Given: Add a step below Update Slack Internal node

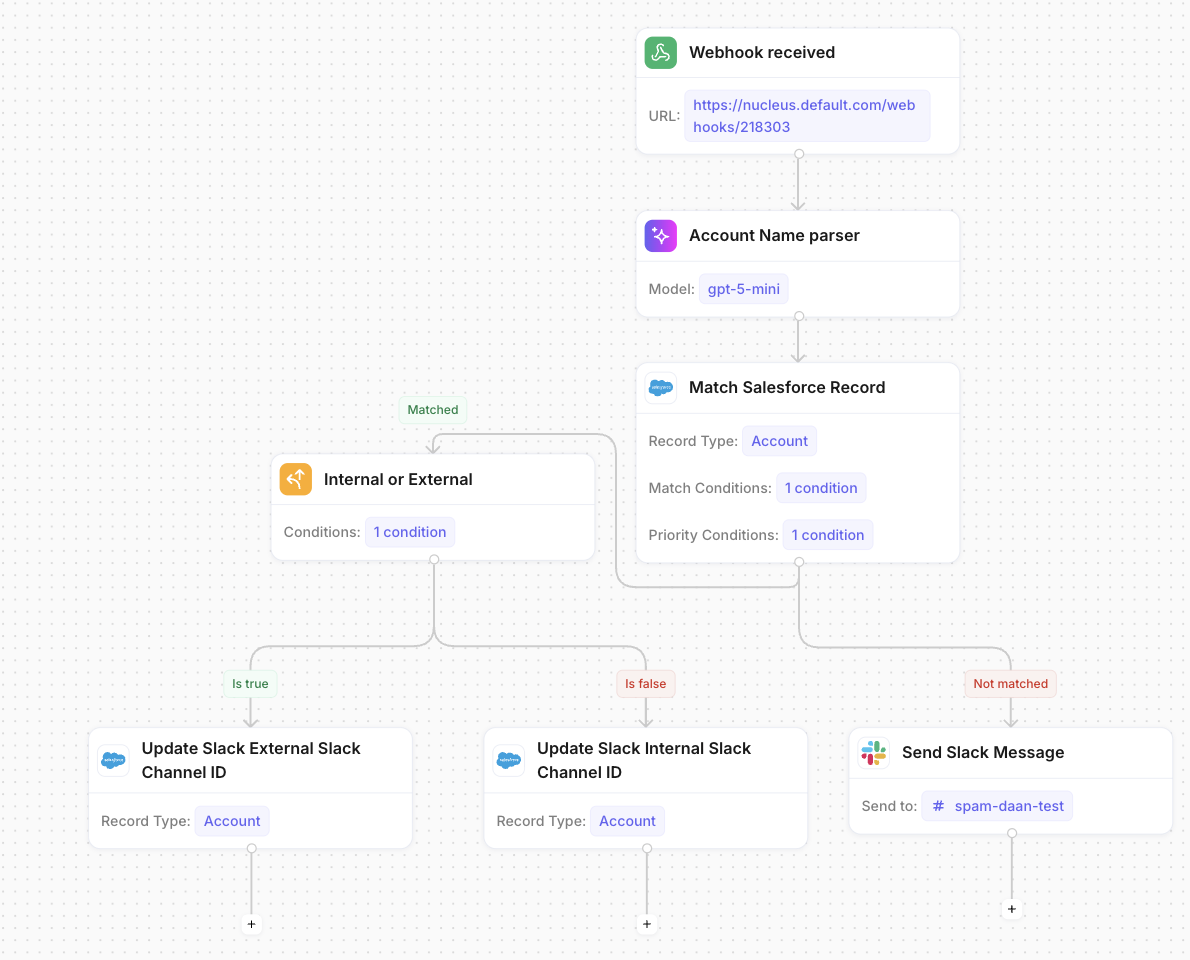Looking at the screenshot, I should coord(647,925).
